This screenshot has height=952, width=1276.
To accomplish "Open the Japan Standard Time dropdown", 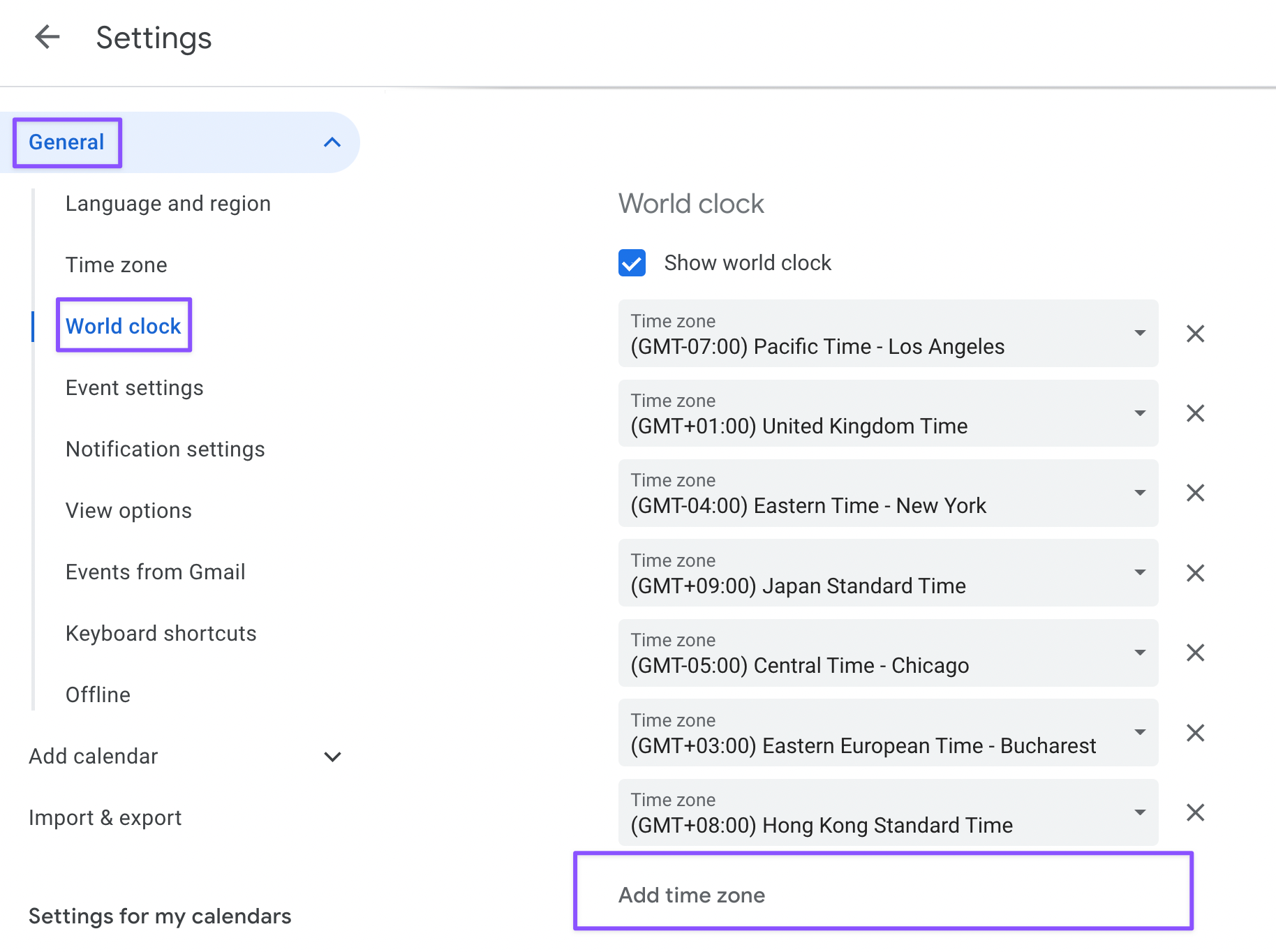I will click(888, 573).
